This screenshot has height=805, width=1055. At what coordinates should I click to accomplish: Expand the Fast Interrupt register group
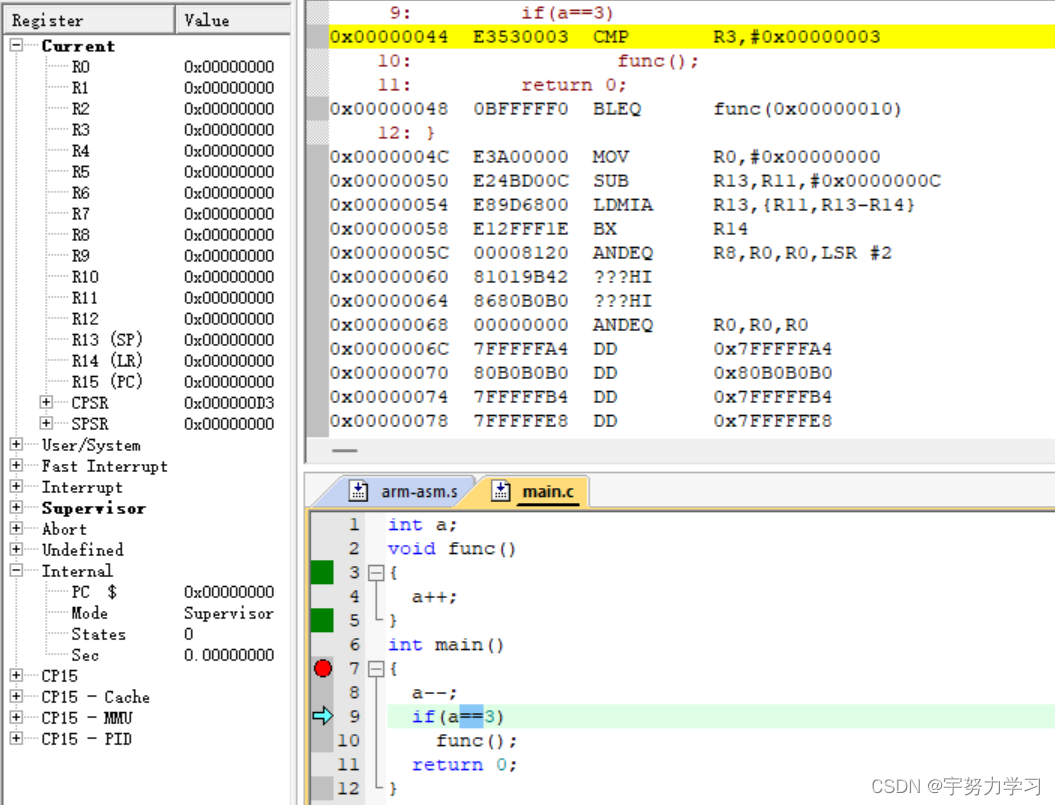click(x=16, y=465)
